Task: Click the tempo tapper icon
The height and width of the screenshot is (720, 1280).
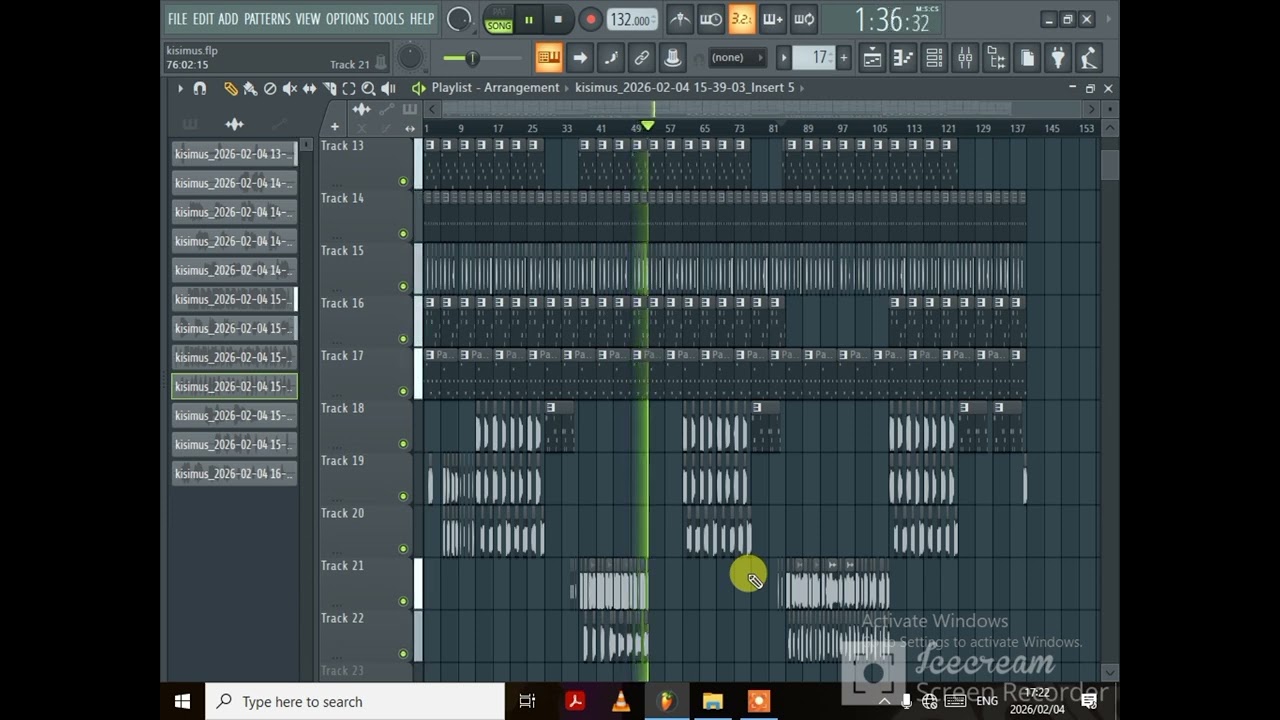Action: point(1089,58)
